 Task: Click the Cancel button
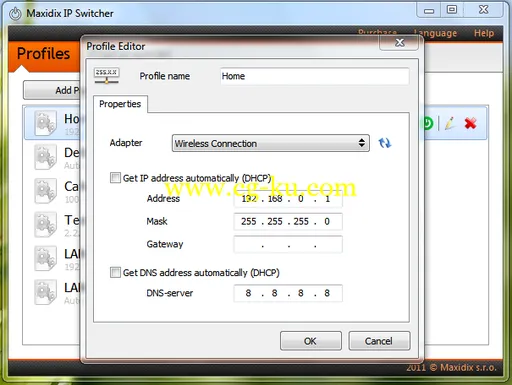click(379, 341)
